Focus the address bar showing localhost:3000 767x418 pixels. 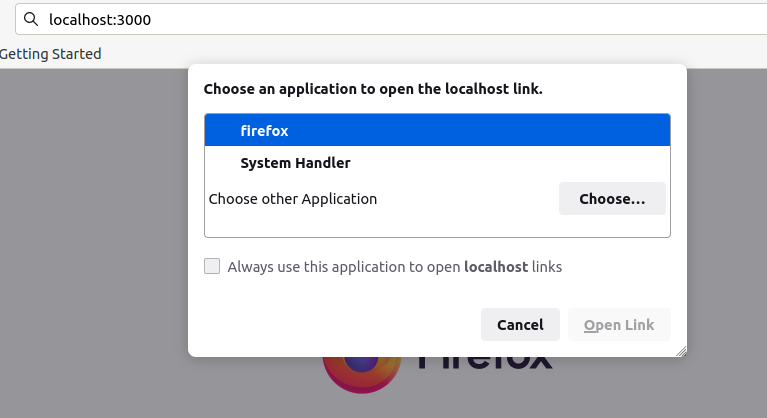click(x=391, y=20)
